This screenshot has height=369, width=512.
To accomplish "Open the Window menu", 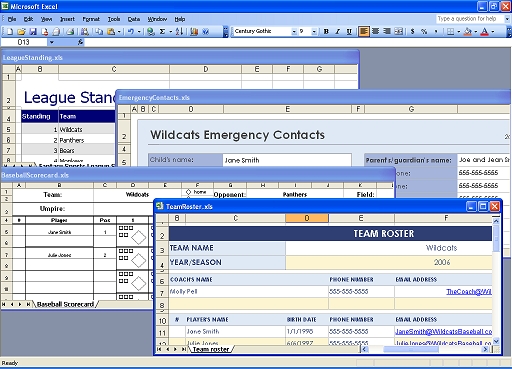I will pyautogui.click(x=157, y=19).
